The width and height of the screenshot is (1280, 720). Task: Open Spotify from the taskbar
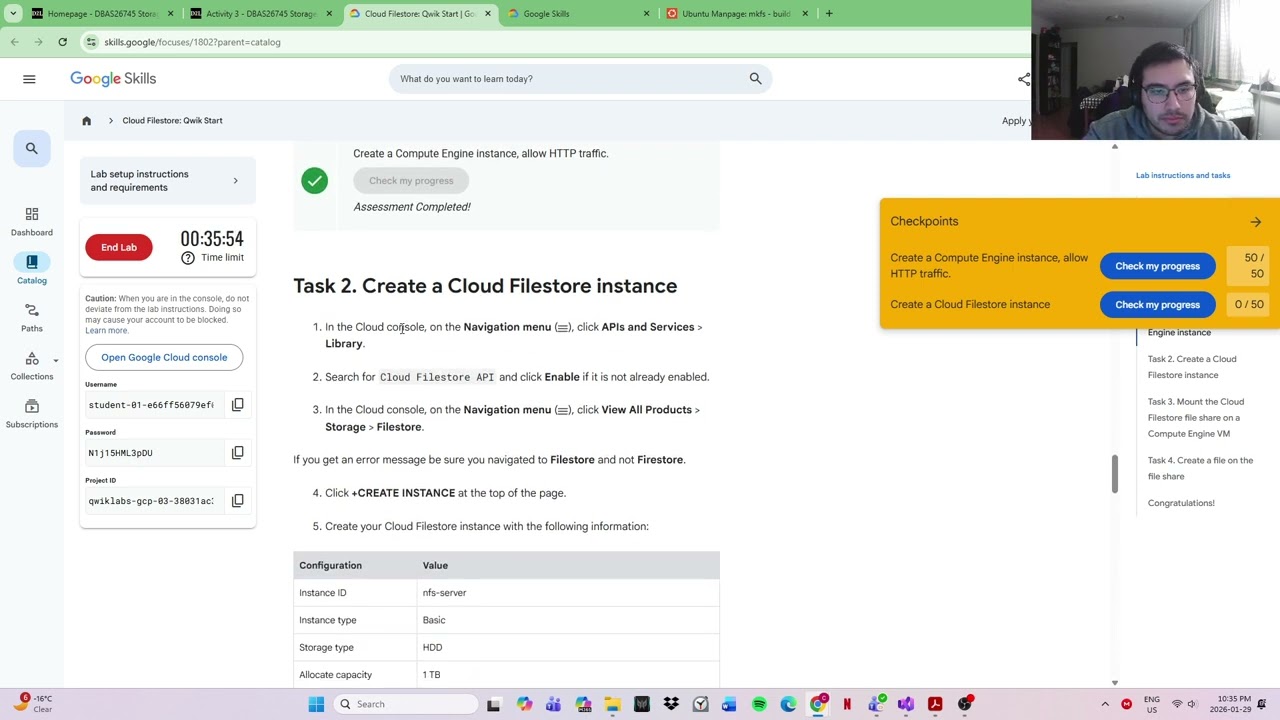coord(759,704)
